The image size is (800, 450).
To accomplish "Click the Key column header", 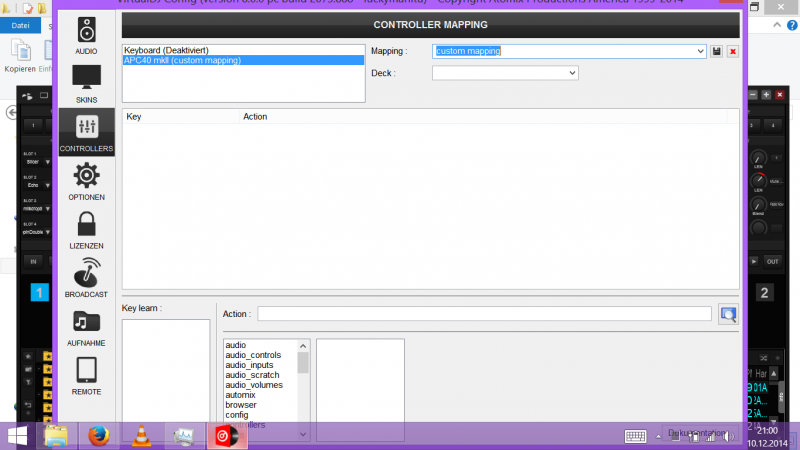I will [181, 117].
